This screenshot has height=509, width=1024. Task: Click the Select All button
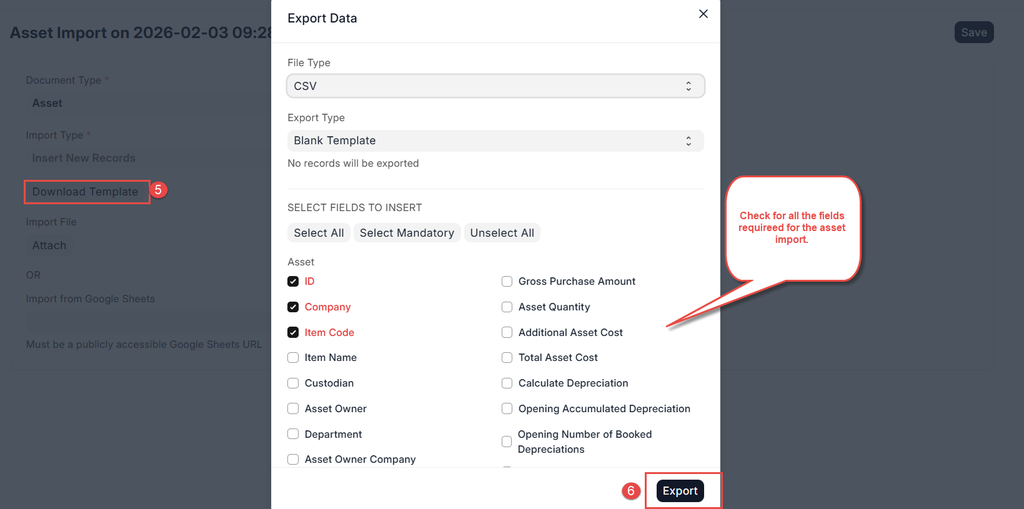(x=319, y=233)
